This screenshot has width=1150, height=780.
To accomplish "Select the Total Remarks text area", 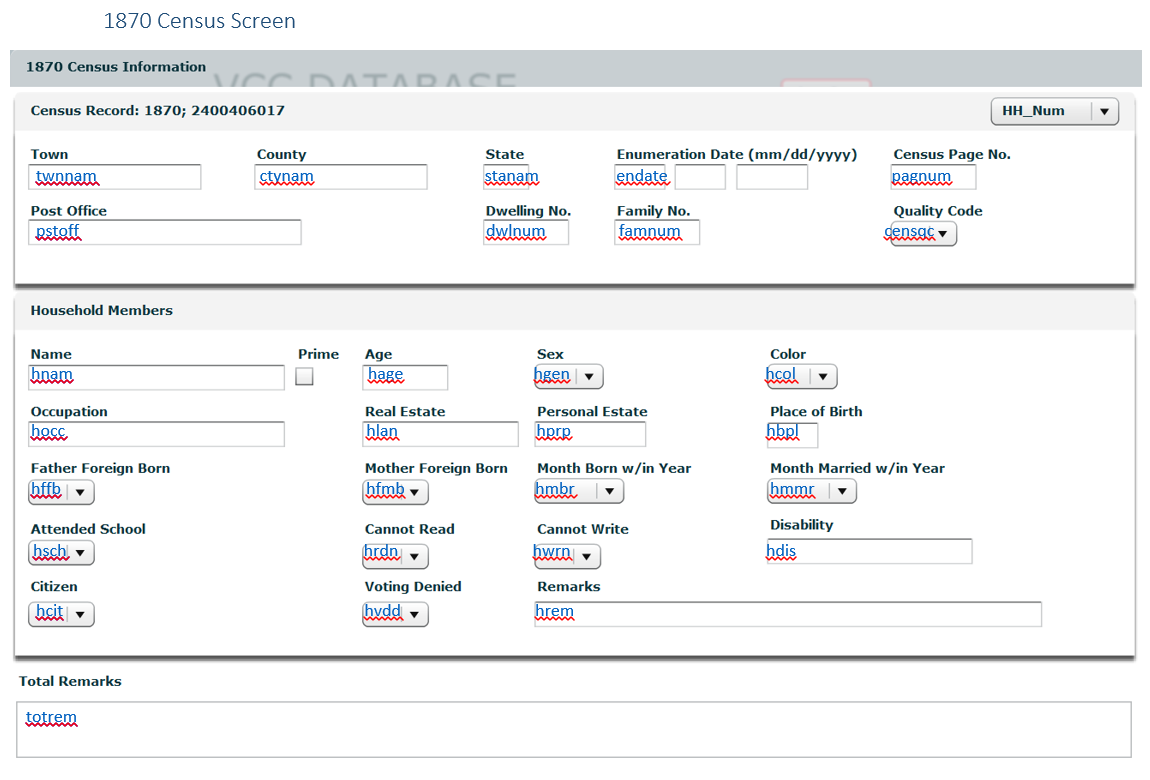I will click(x=574, y=729).
